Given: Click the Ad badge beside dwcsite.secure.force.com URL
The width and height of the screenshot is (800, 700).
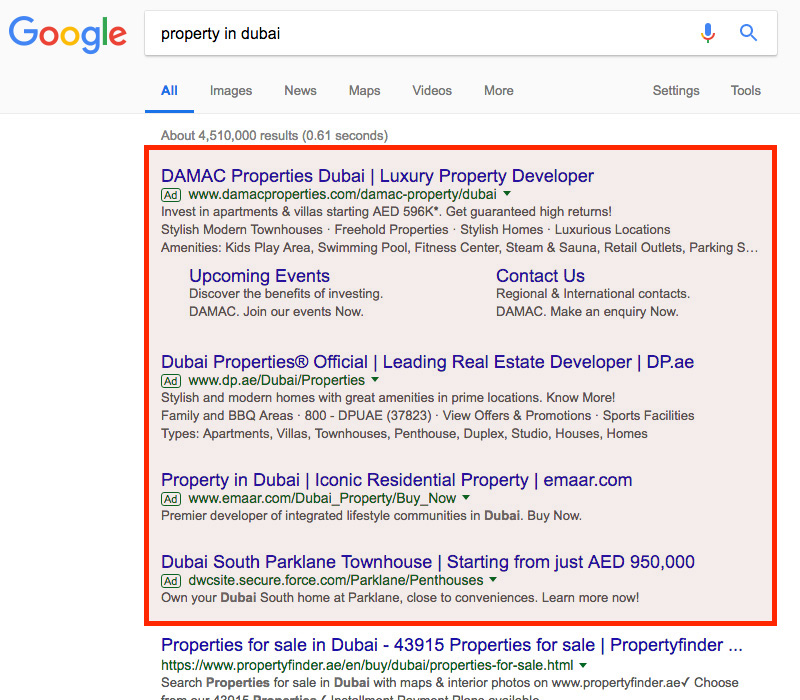Looking at the screenshot, I should point(171,581).
